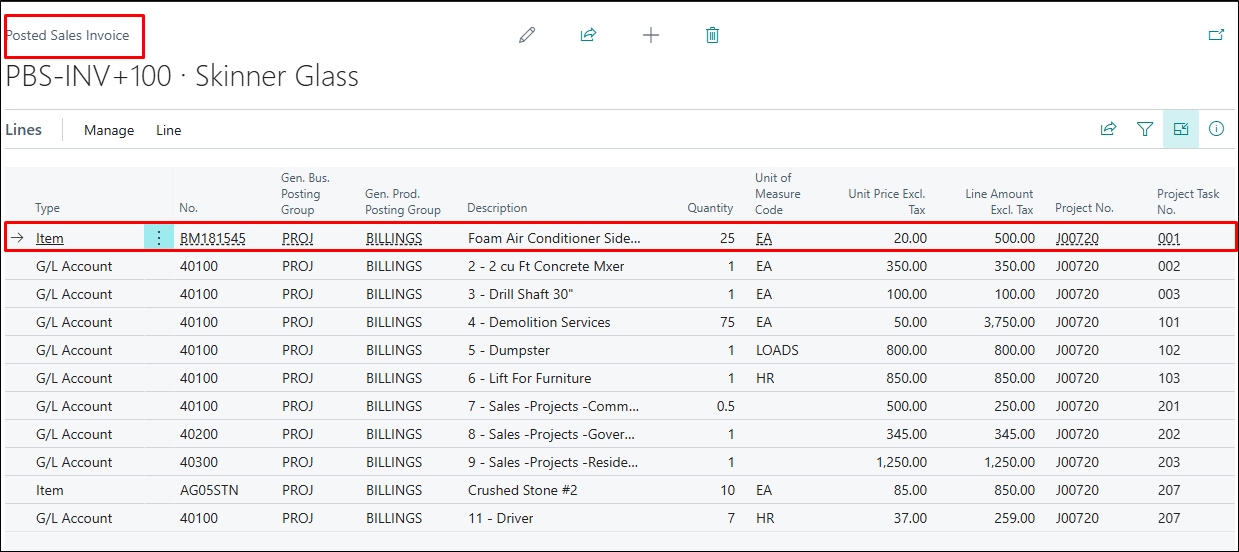Open the filter funnel icon

pyautogui.click(x=1145, y=129)
